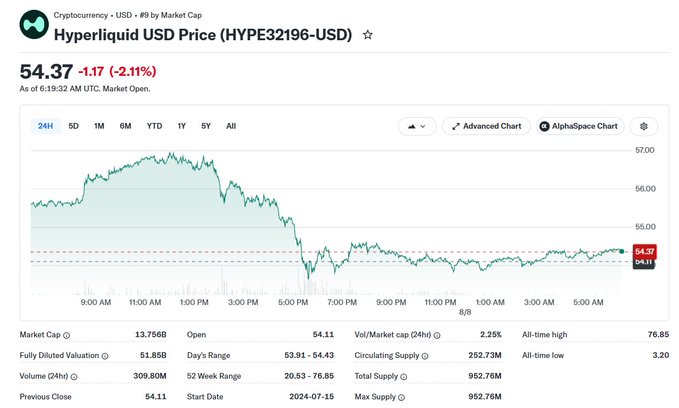The image size is (679, 408).
Task: Open the chart type dropdown
Action: (x=417, y=126)
